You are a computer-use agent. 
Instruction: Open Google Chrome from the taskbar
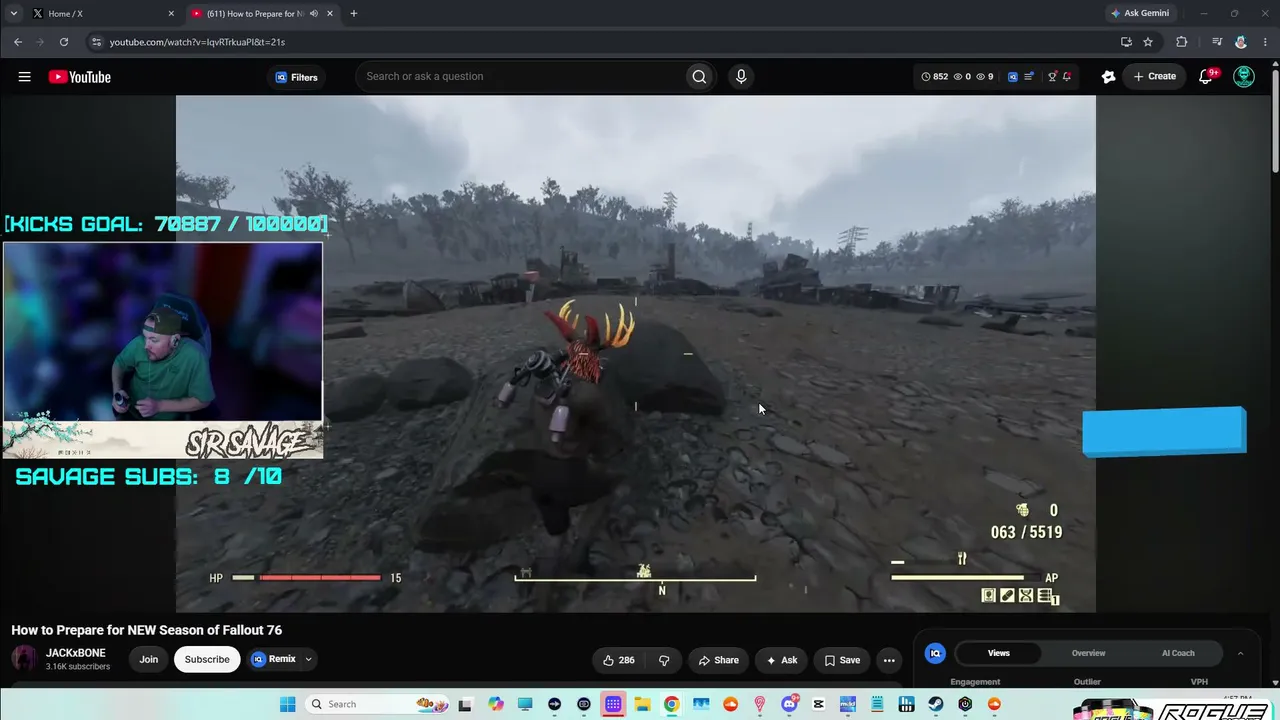click(672, 704)
